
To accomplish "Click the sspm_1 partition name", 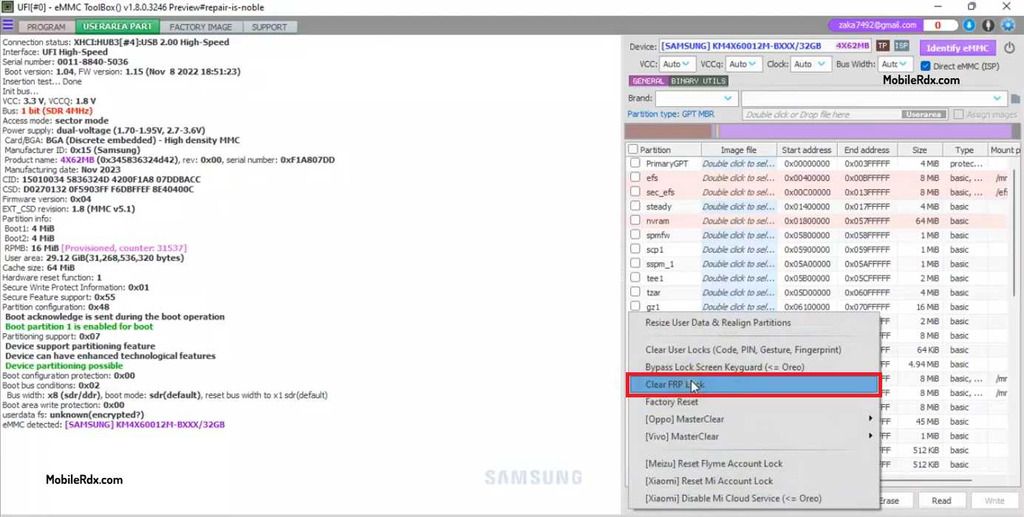I will (660, 264).
